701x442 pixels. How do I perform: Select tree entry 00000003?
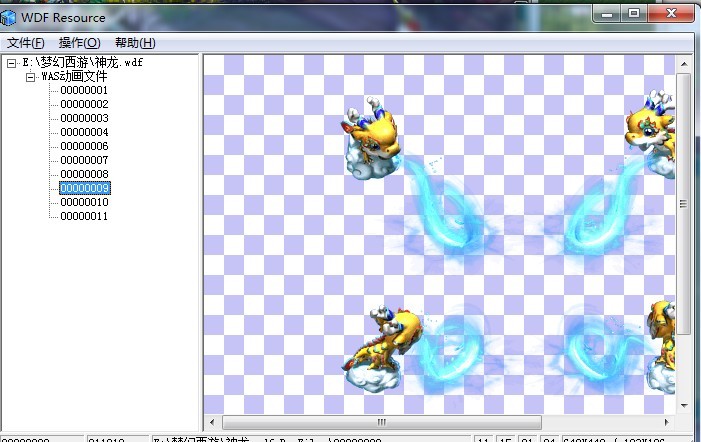coord(84,118)
